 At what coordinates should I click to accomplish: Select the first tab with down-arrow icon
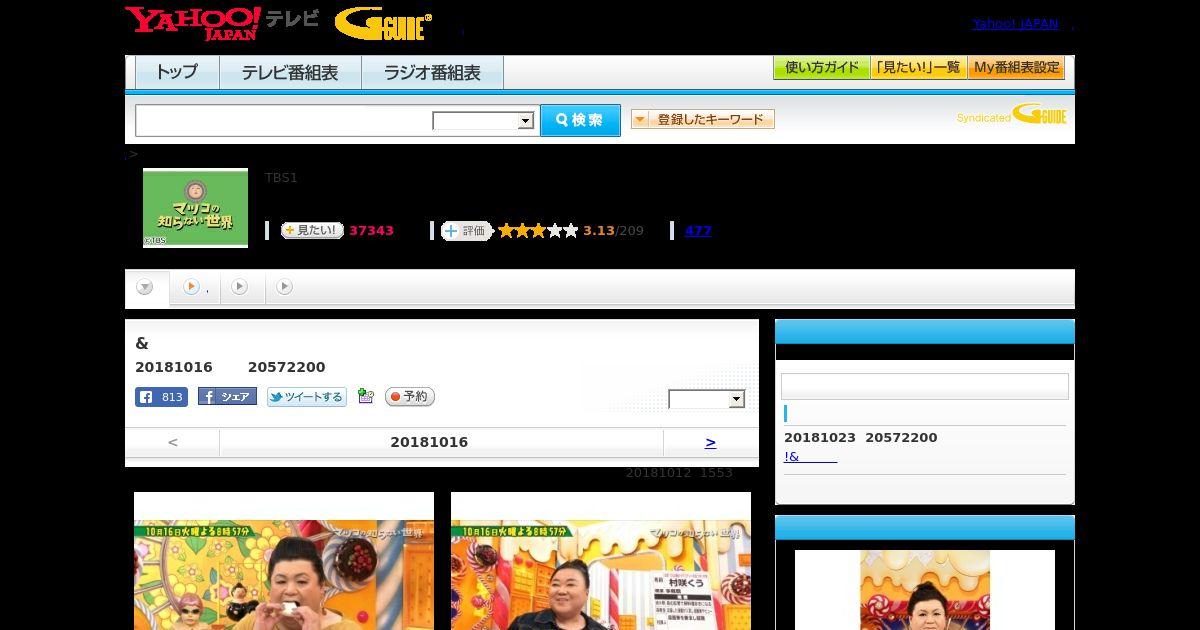[146, 288]
